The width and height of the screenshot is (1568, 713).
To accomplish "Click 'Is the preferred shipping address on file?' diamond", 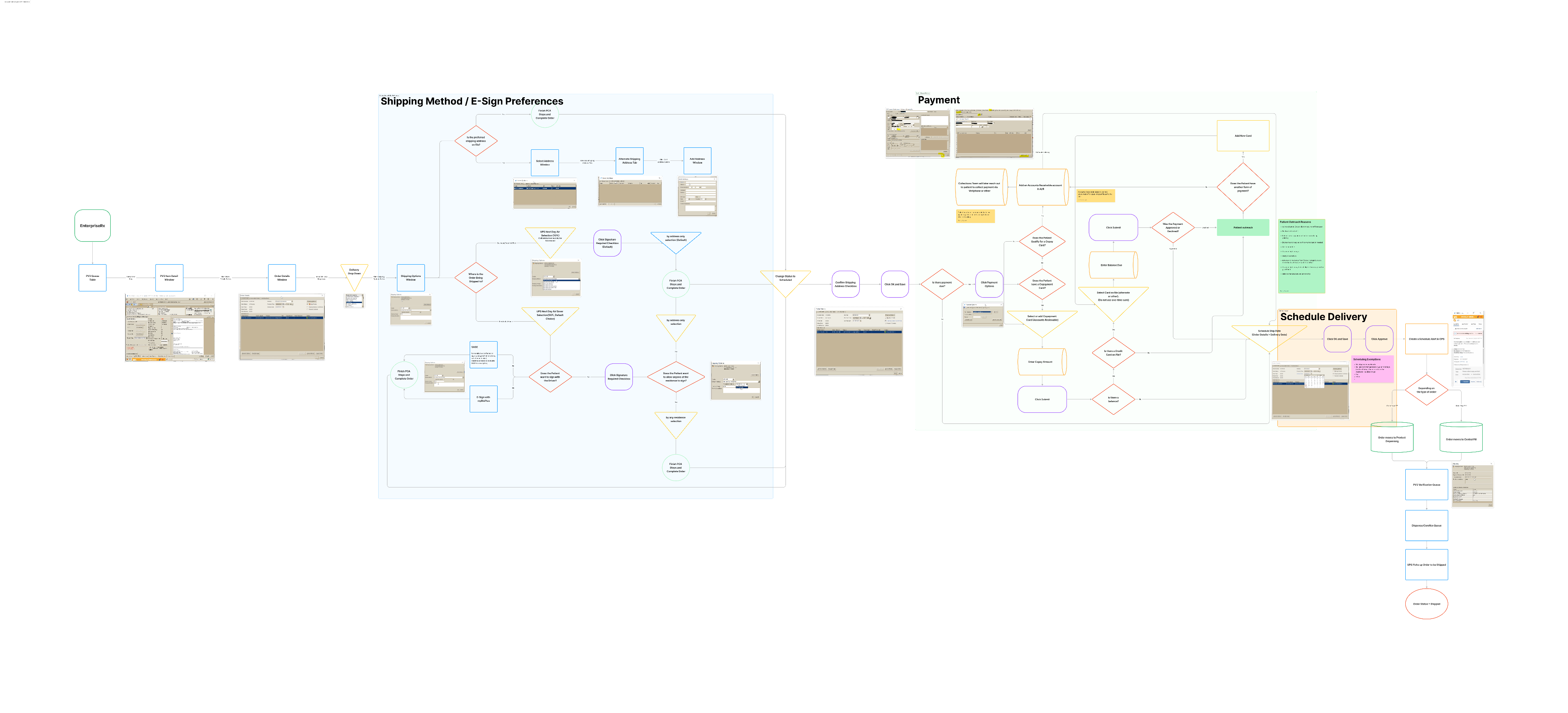I will pos(476,141).
